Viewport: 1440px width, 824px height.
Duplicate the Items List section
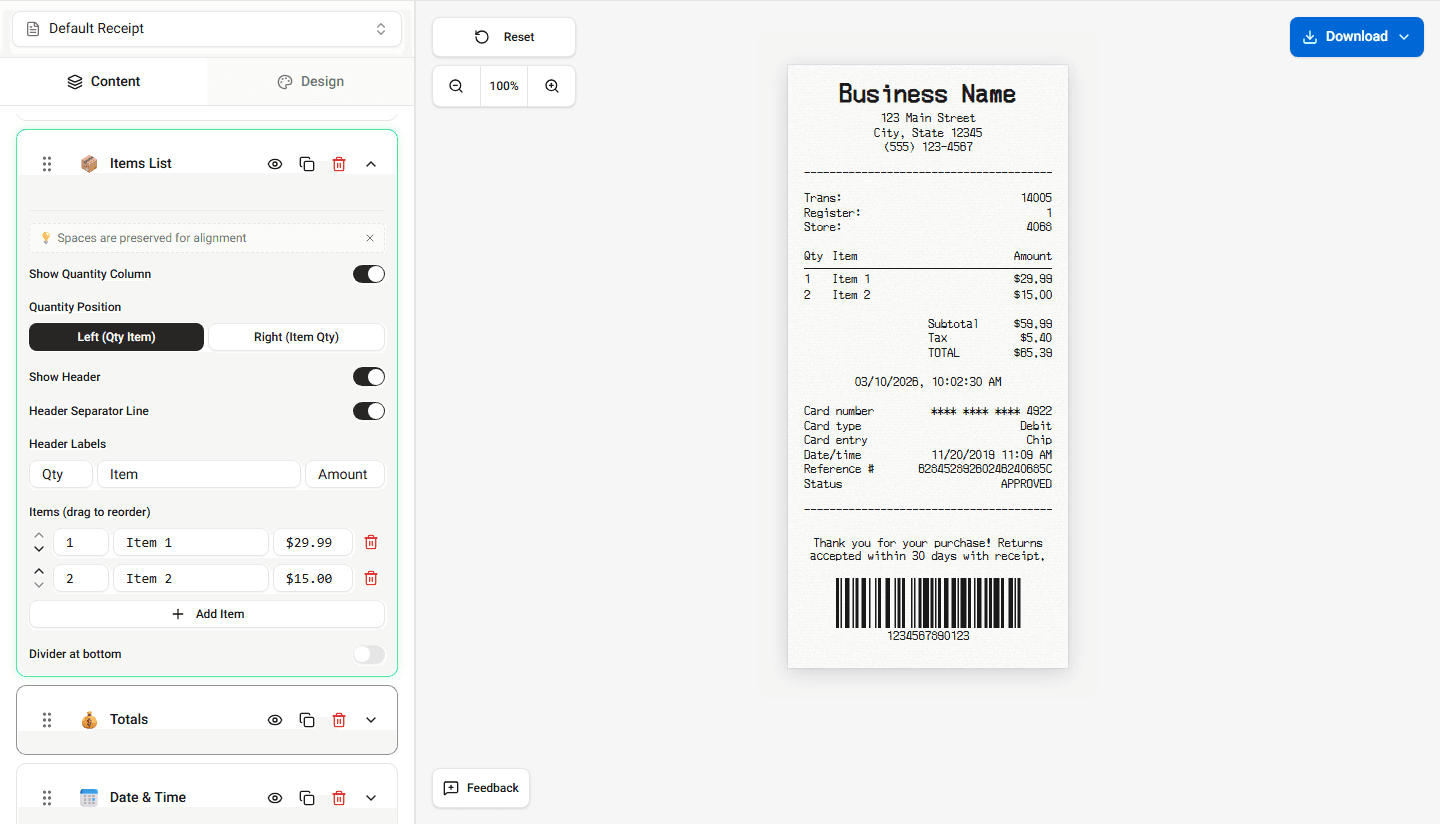[307, 163]
